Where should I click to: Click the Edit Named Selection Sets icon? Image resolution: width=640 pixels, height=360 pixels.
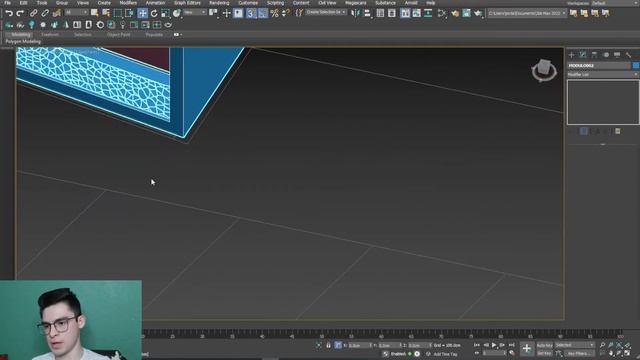(299, 13)
